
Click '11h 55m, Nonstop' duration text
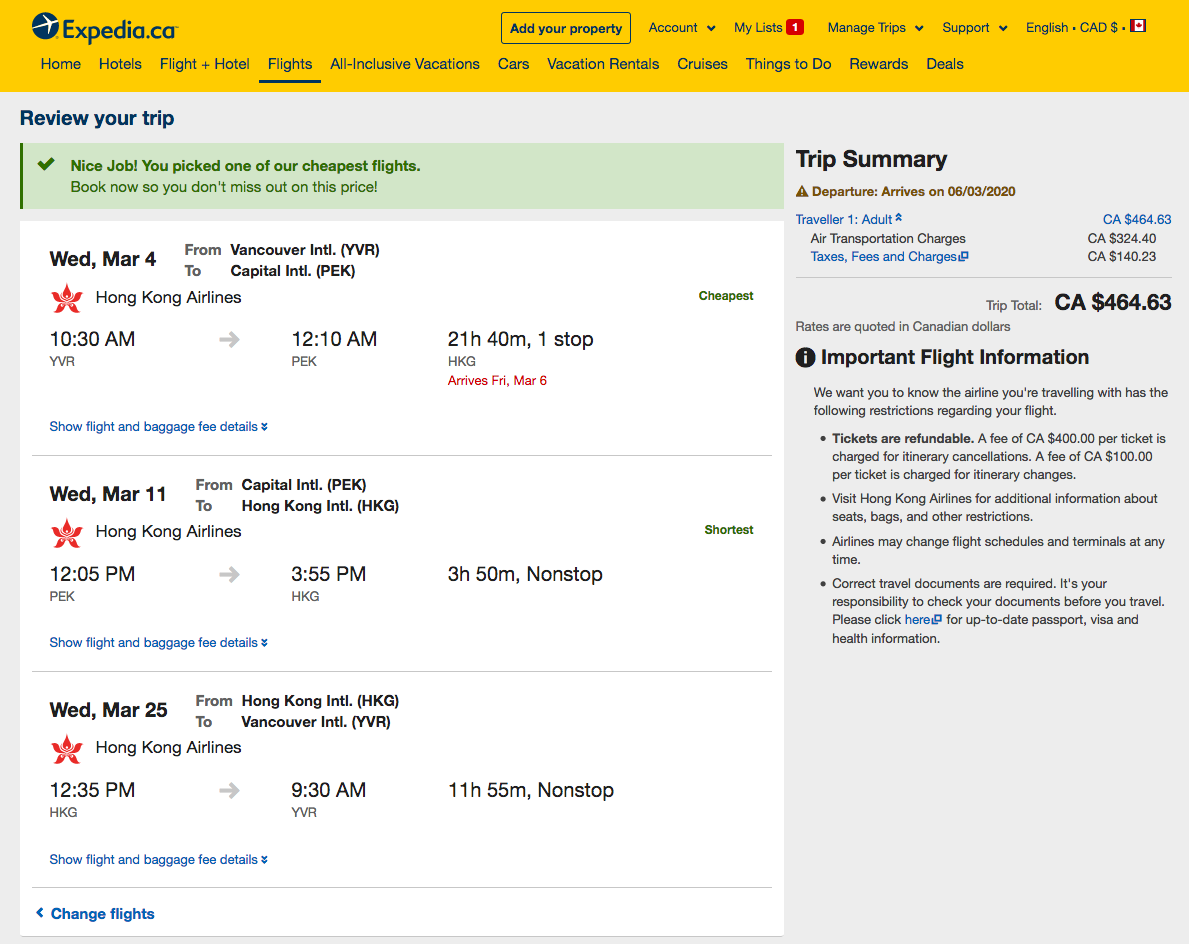click(531, 791)
